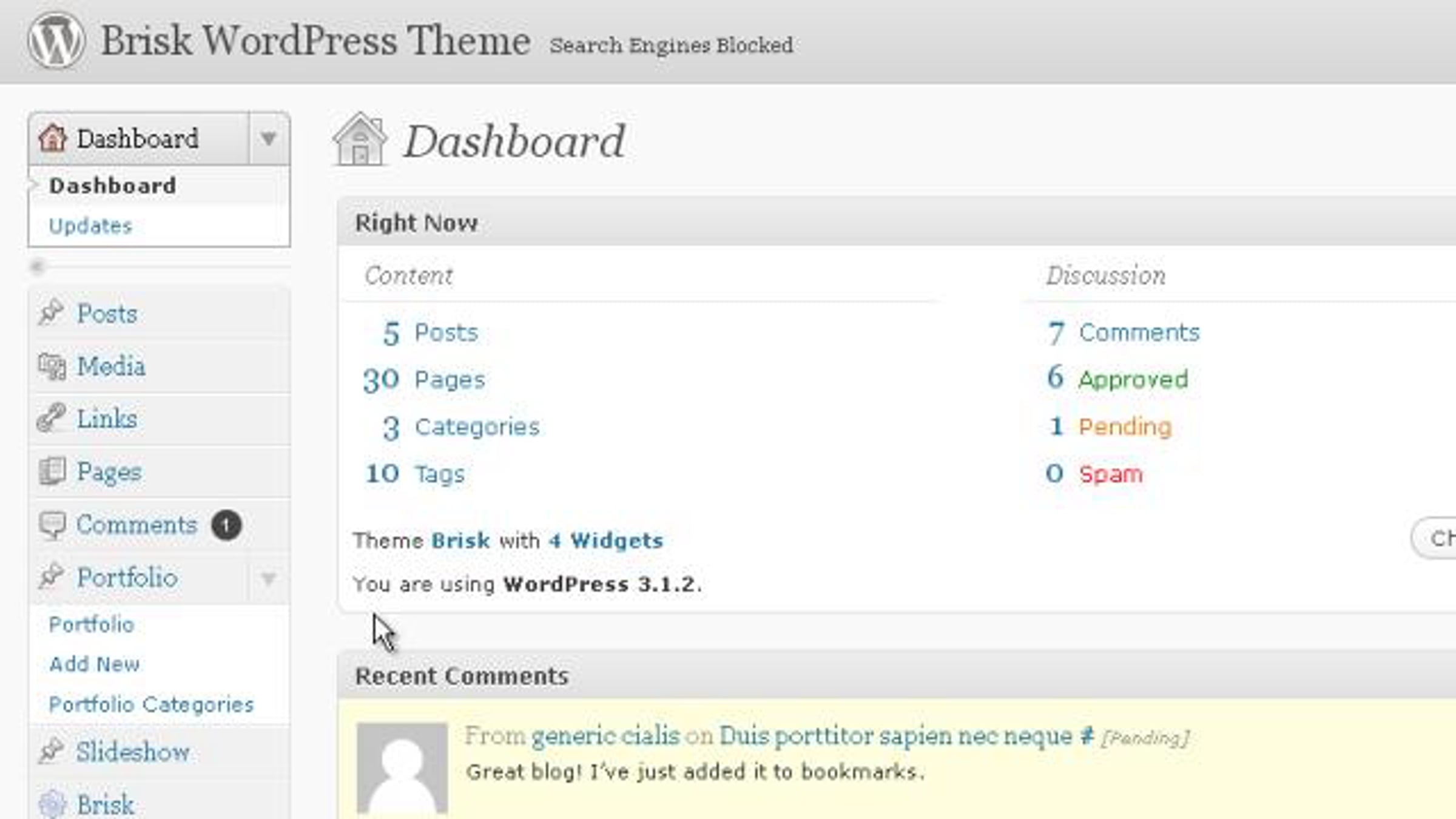Screen dimensions: 1456x819
Task: Collapse the Dashboard menu arrow
Action: [269, 138]
